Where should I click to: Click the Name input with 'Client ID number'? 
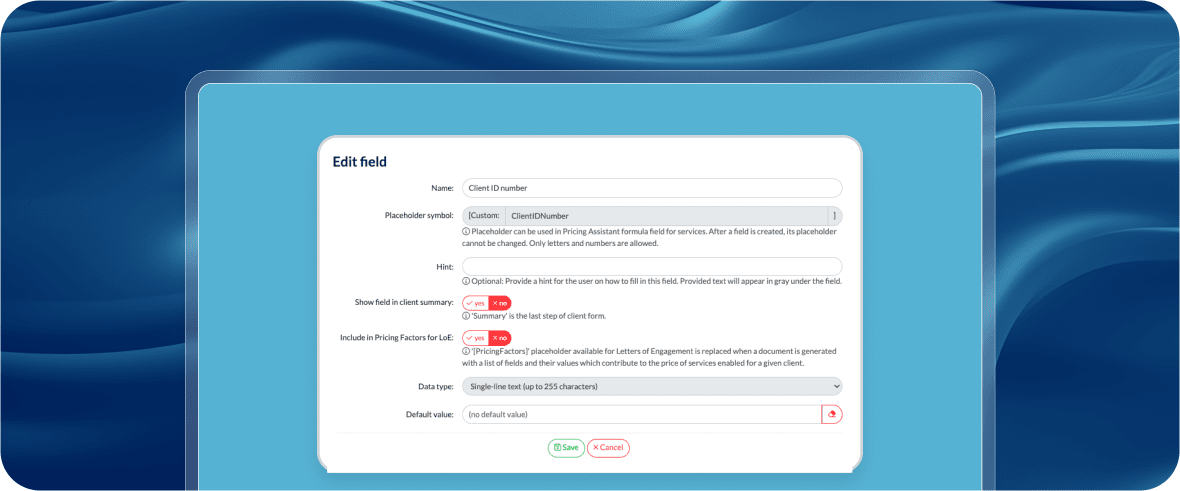[652, 188]
